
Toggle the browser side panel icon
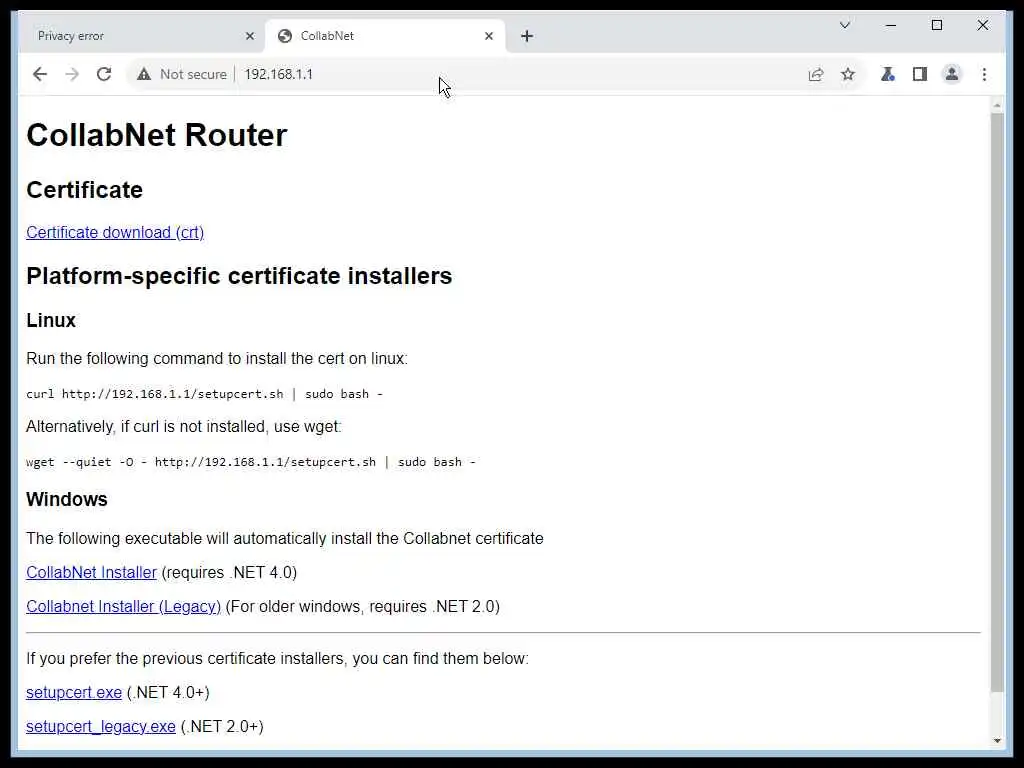920,74
